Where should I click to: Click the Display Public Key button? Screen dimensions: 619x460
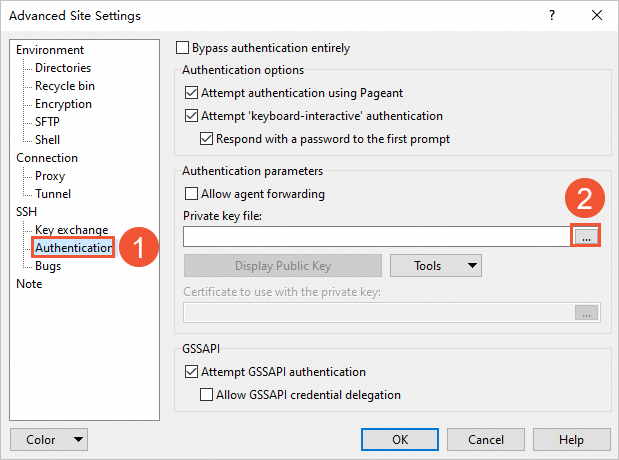(x=283, y=265)
